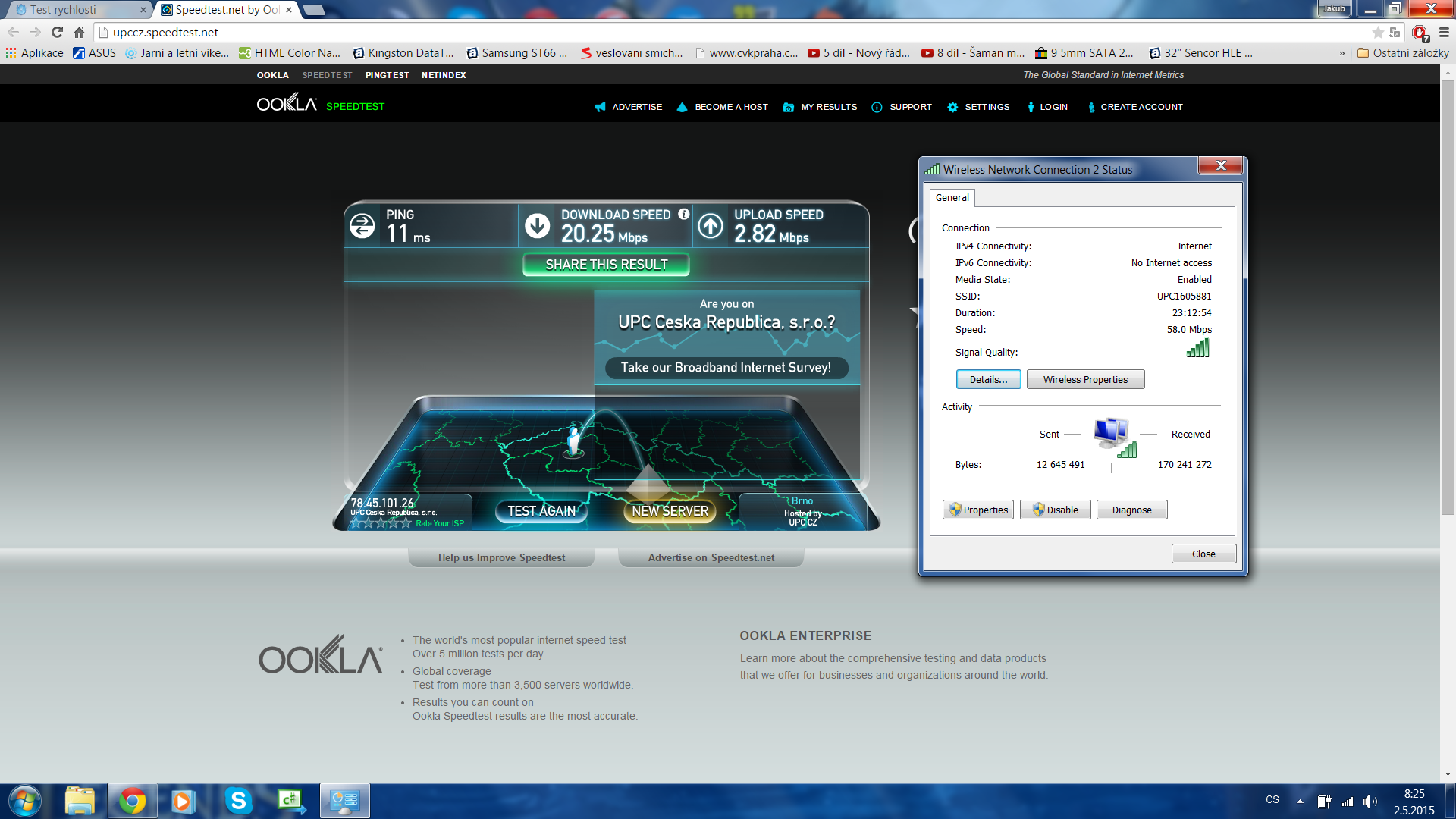Click the SHARE THIS RESULT button
Image resolution: width=1456 pixels, height=819 pixels.
pyautogui.click(x=606, y=265)
